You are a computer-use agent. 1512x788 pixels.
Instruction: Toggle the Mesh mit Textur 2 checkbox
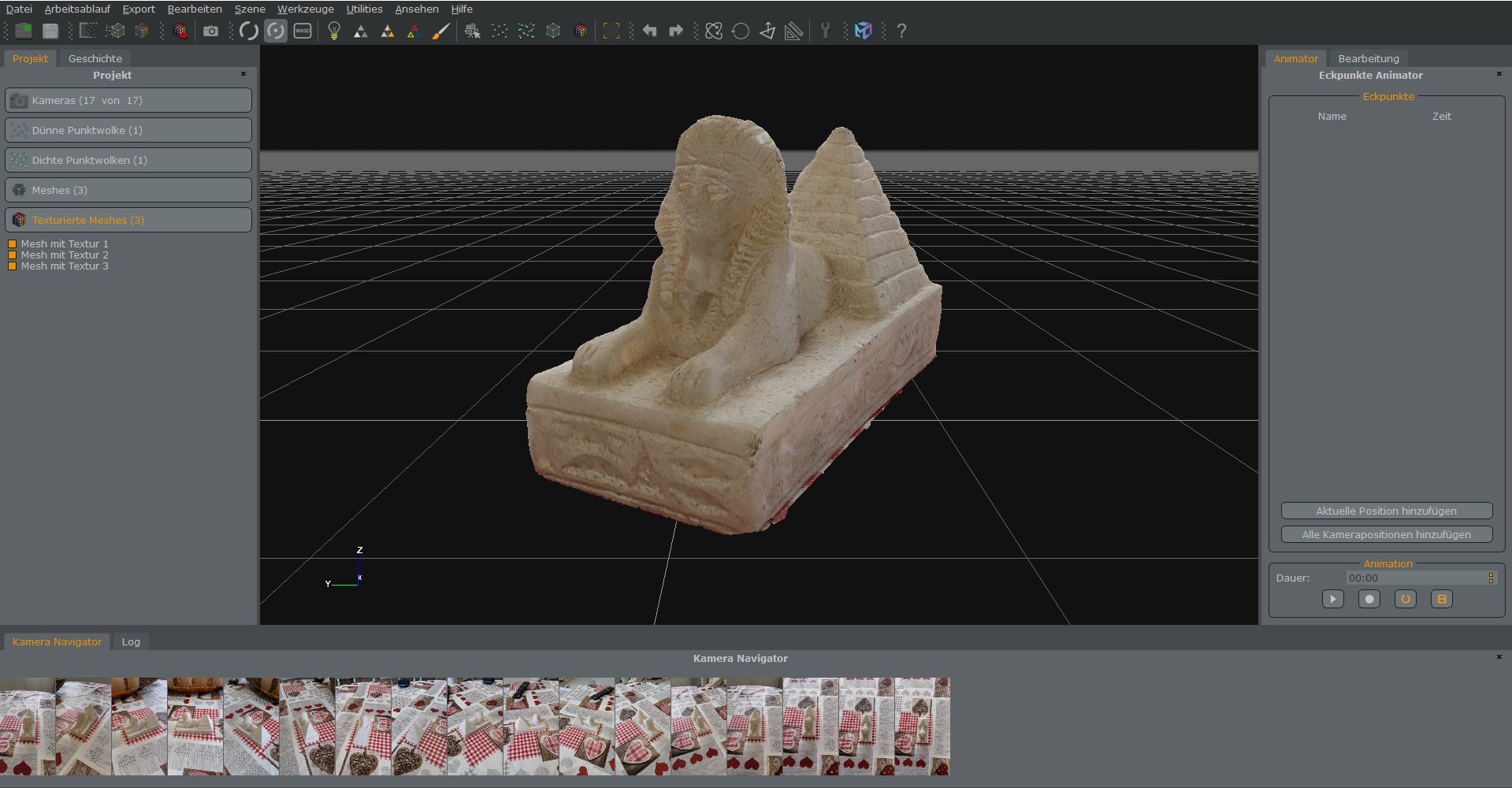[x=13, y=255]
